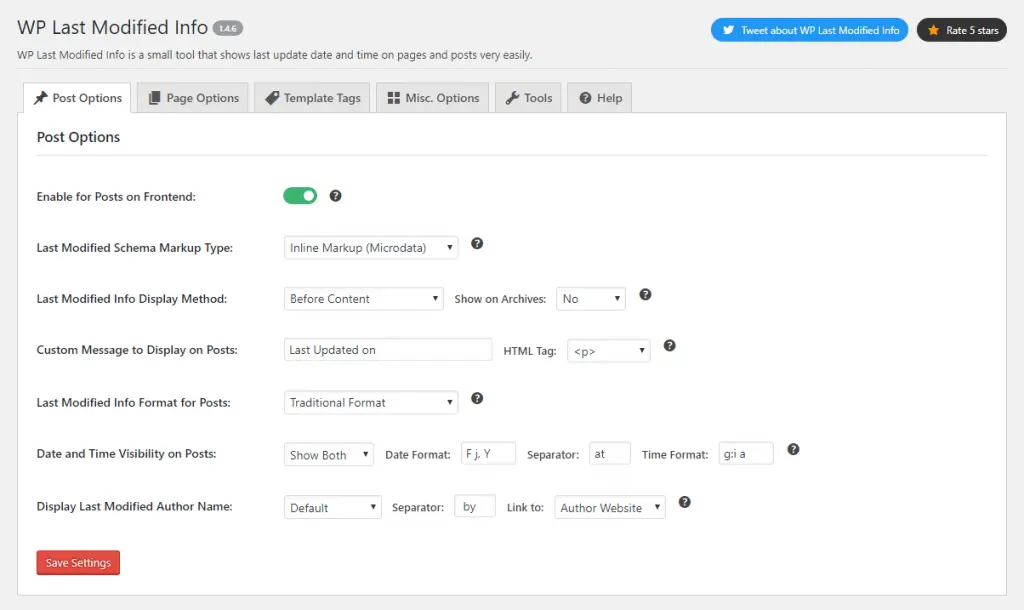Click help icon after Time Format field
Image resolution: width=1024 pixels, height=610 pixels.
(793, 449)
